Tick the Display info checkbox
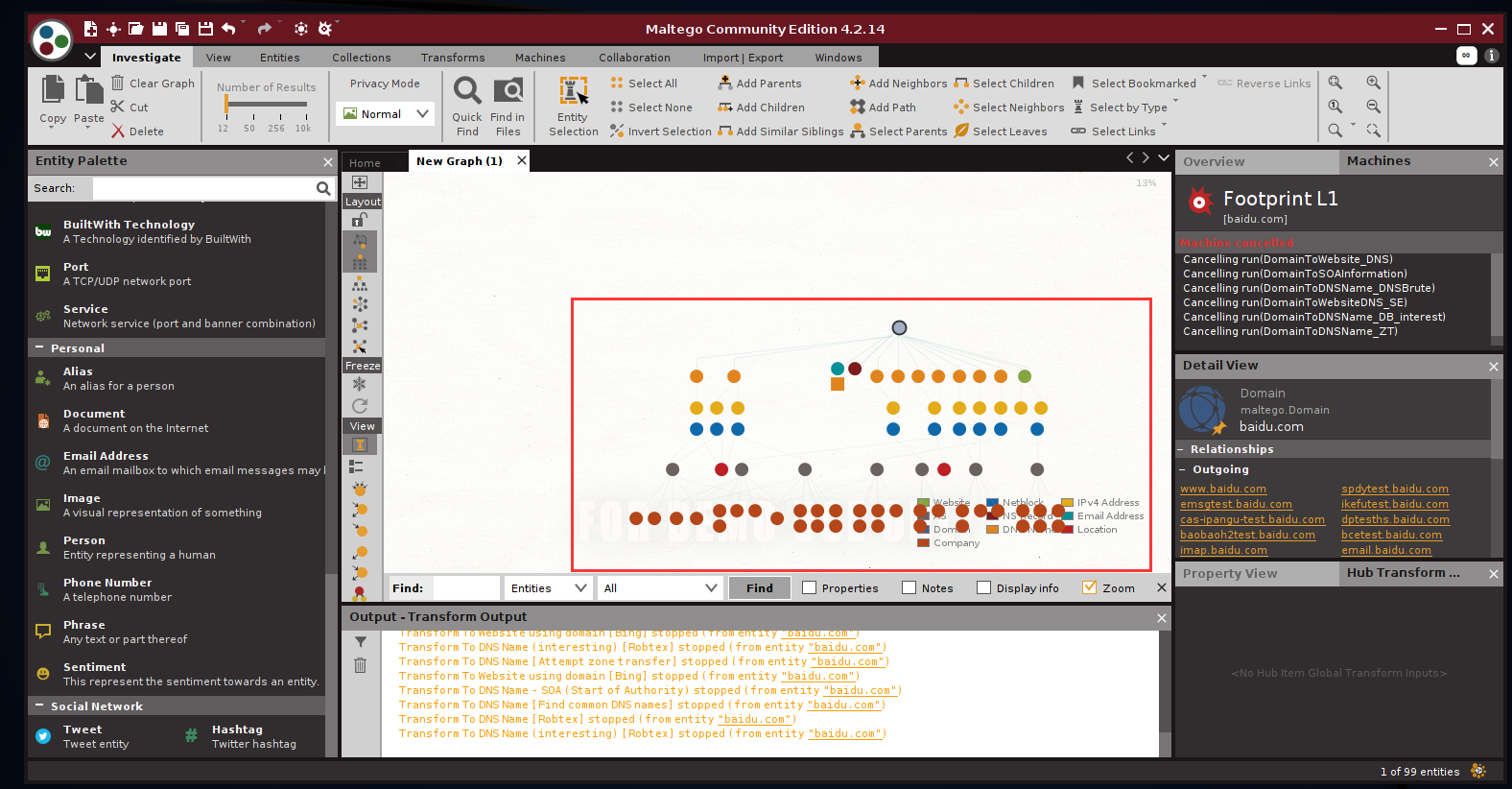 (x=983, y=587)
